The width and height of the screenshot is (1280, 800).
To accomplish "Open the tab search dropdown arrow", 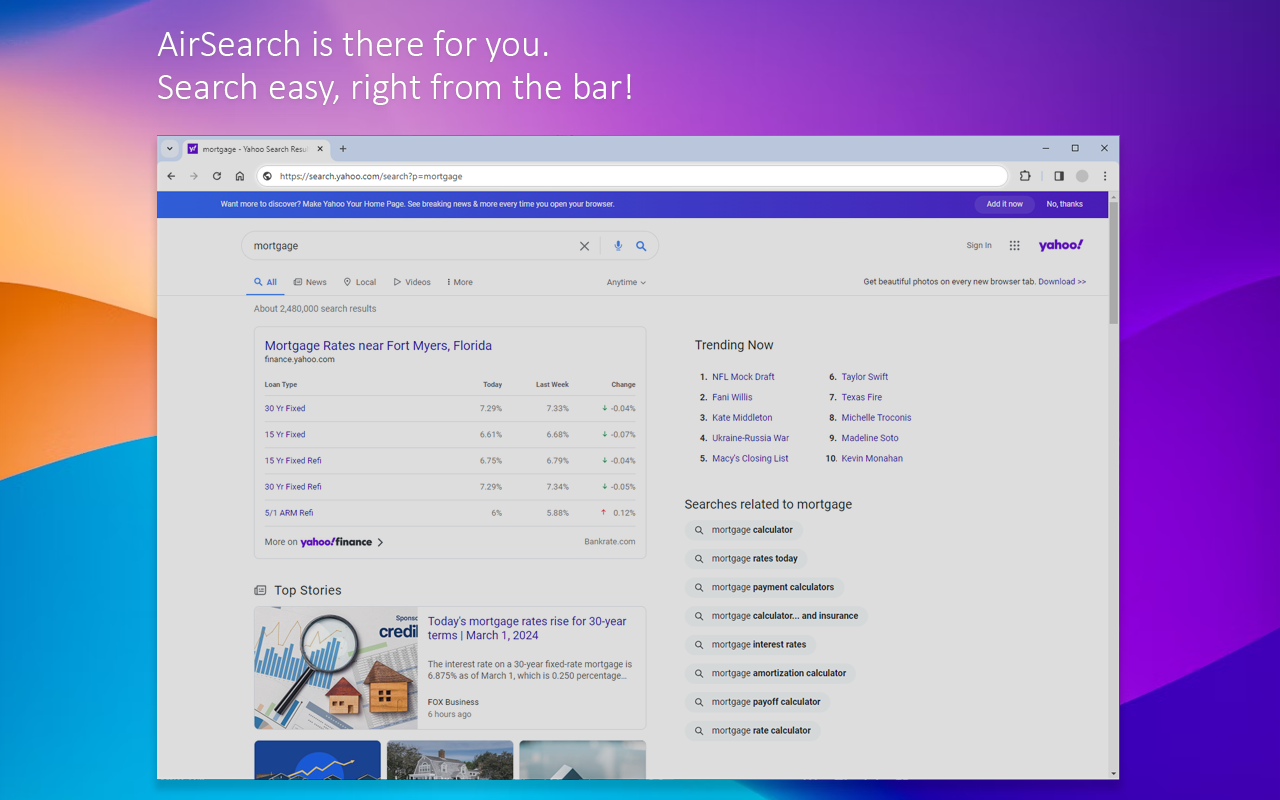I will click(x=170, y=149).
